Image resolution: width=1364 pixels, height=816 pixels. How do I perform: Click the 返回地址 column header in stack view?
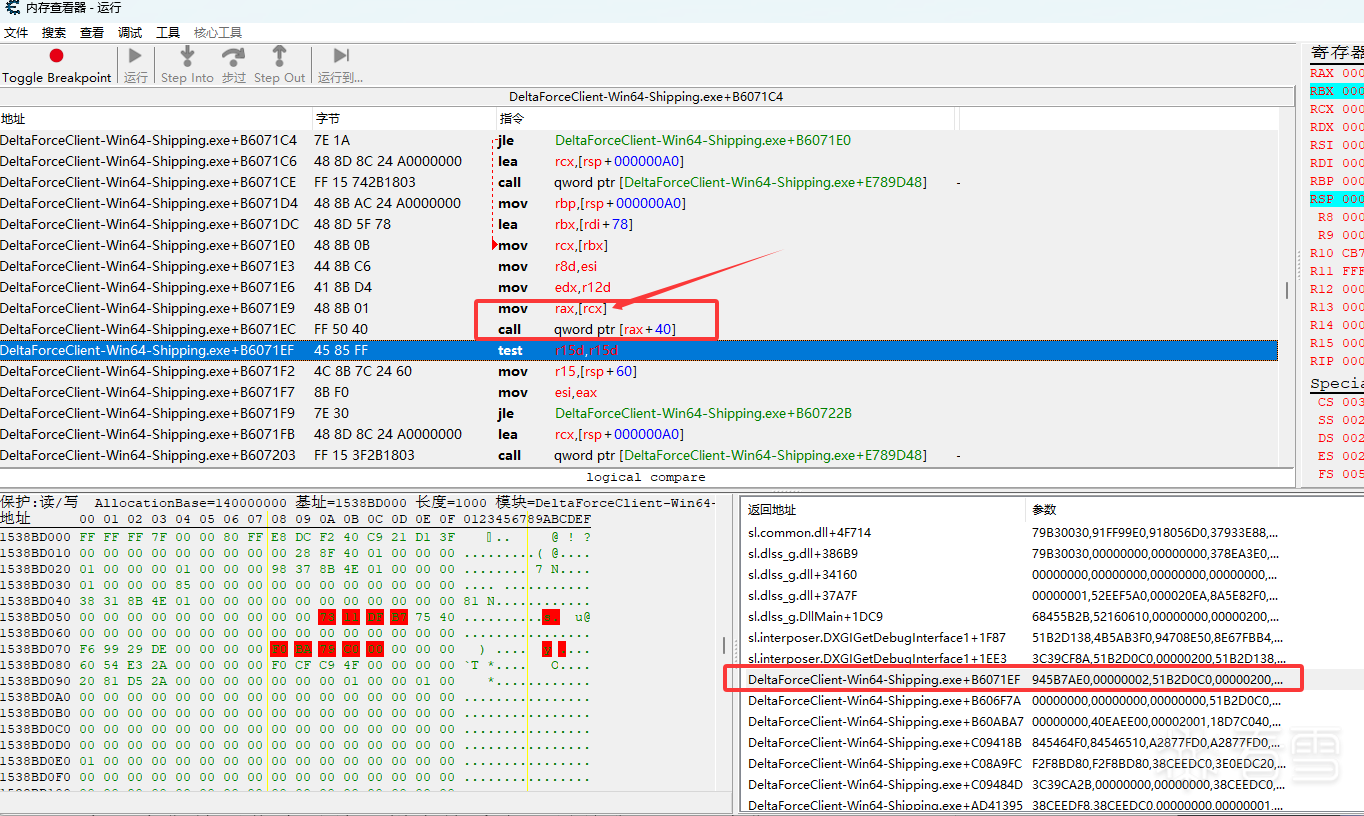click(885, 510)
